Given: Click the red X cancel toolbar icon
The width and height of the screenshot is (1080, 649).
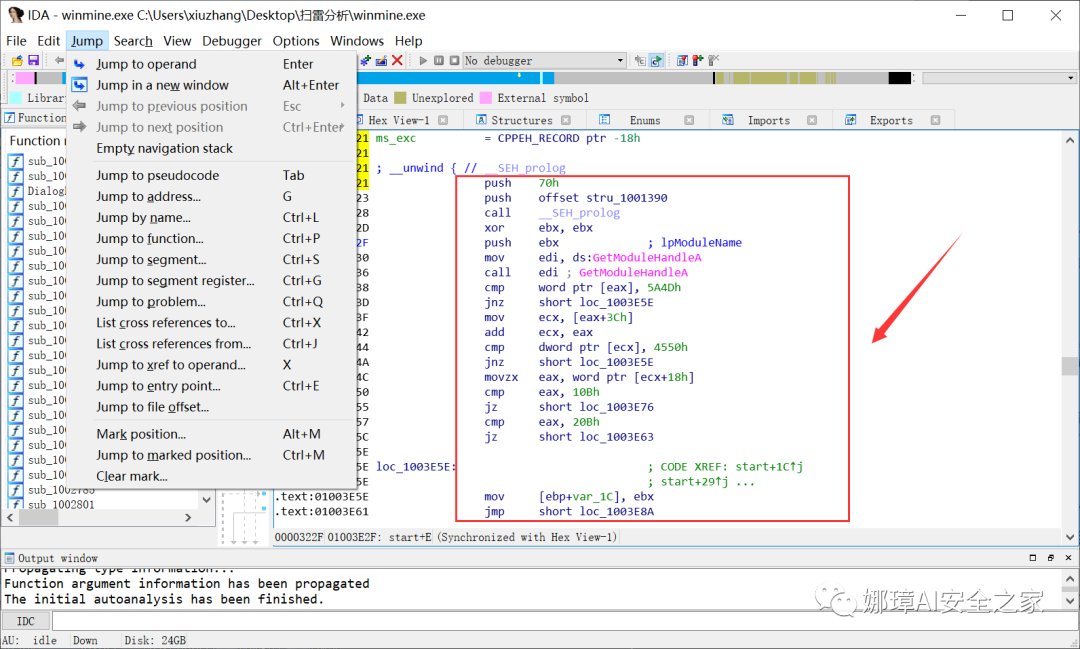Looking at the screenshot, I should 397,61.
